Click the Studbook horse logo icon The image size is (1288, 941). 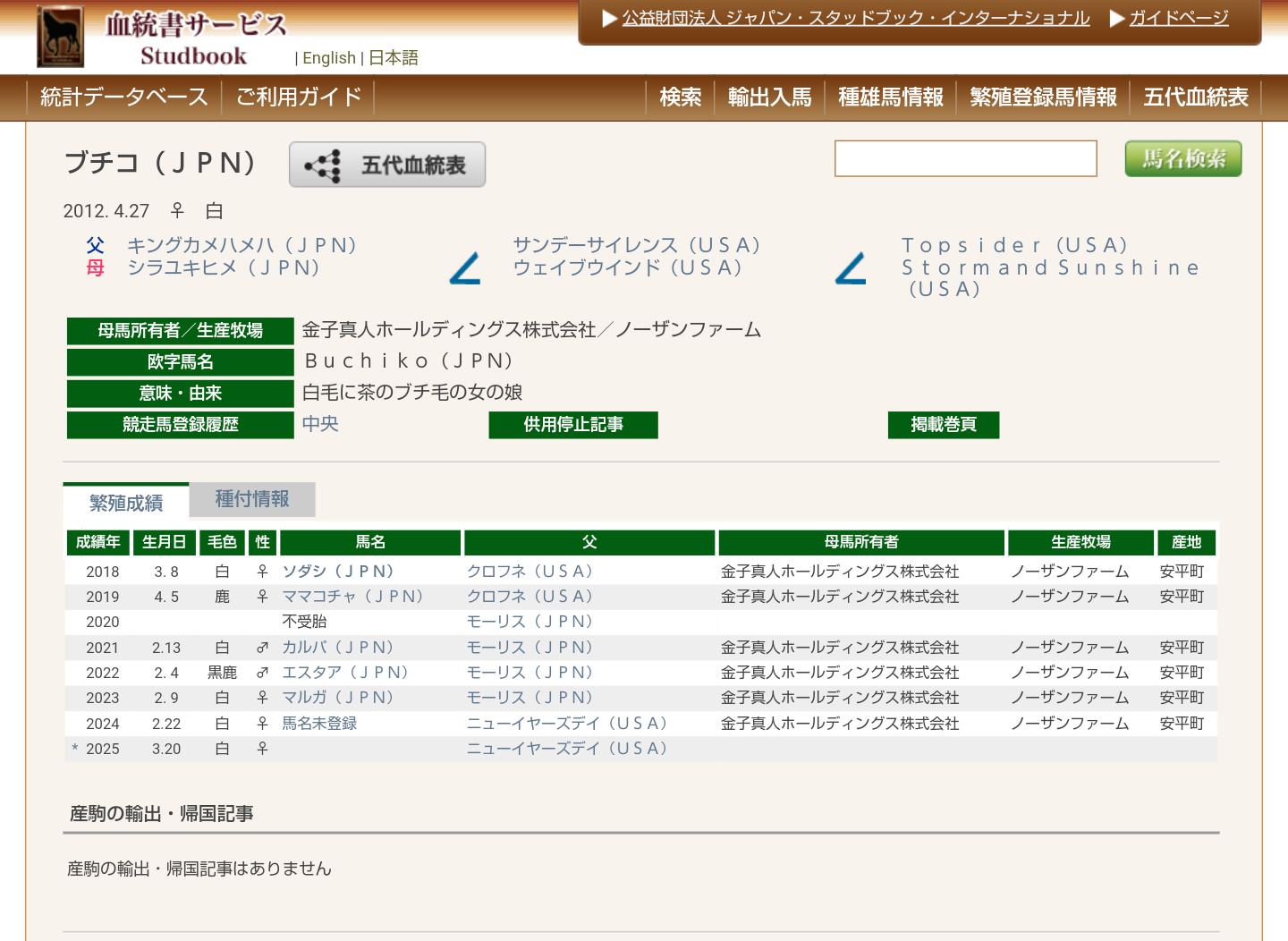[x=60, y=37]
